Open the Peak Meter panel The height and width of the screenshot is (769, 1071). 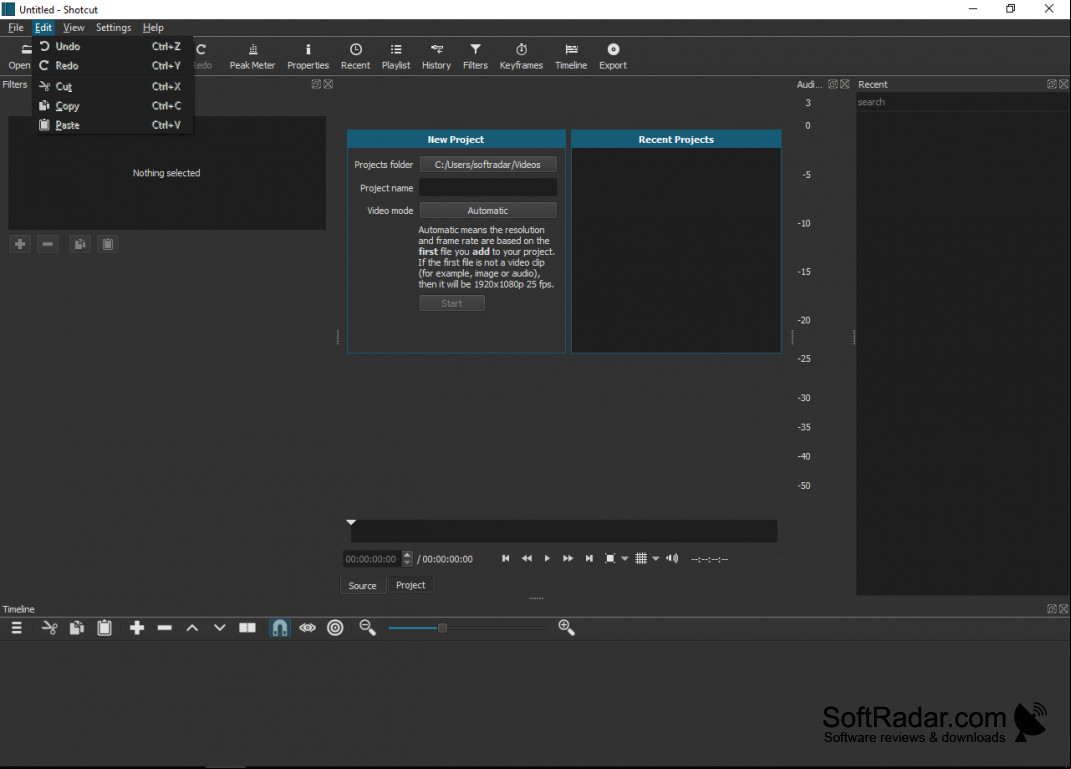point(252,56)
